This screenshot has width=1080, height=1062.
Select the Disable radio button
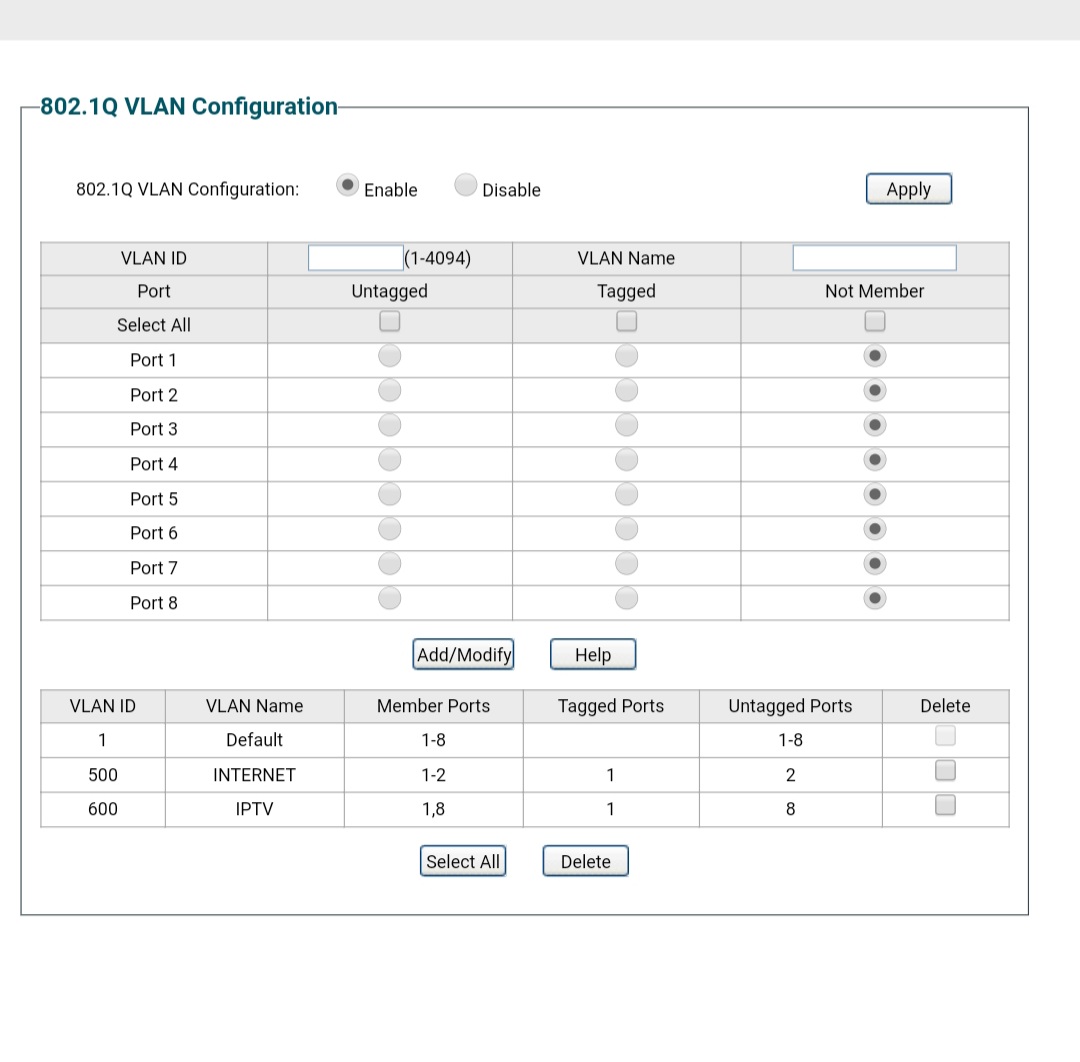(466, 185)
